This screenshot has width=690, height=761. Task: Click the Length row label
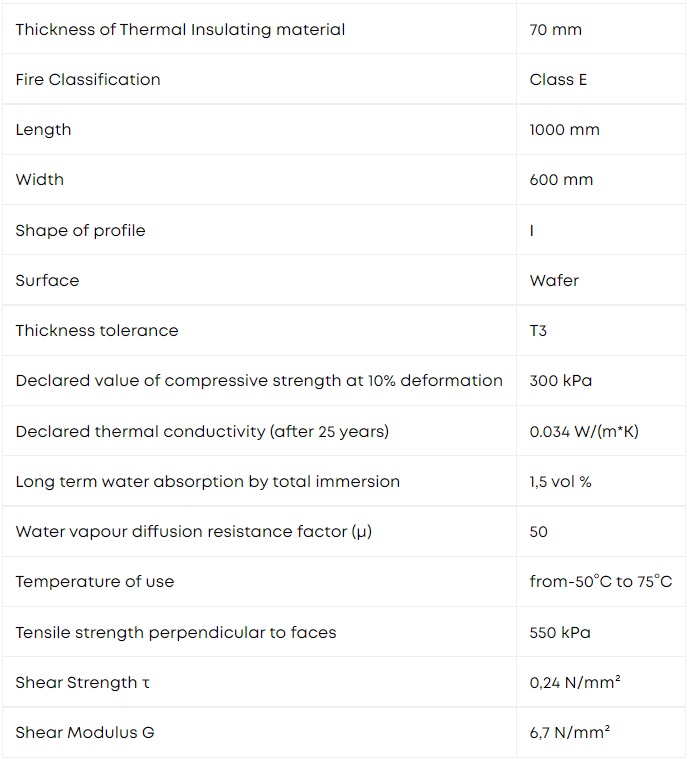(43, 130)
